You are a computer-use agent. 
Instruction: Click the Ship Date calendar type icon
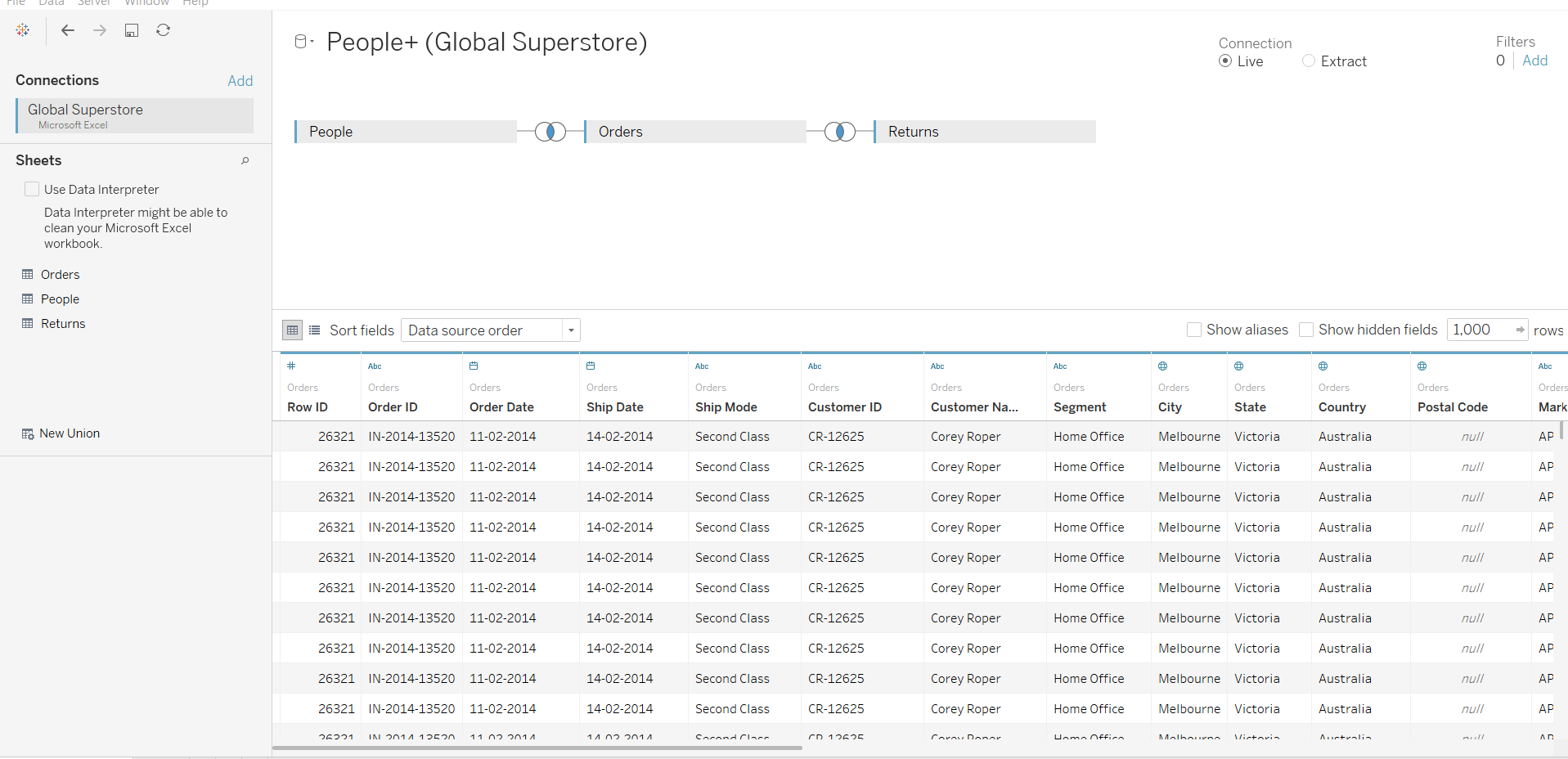tap(591, 366)
